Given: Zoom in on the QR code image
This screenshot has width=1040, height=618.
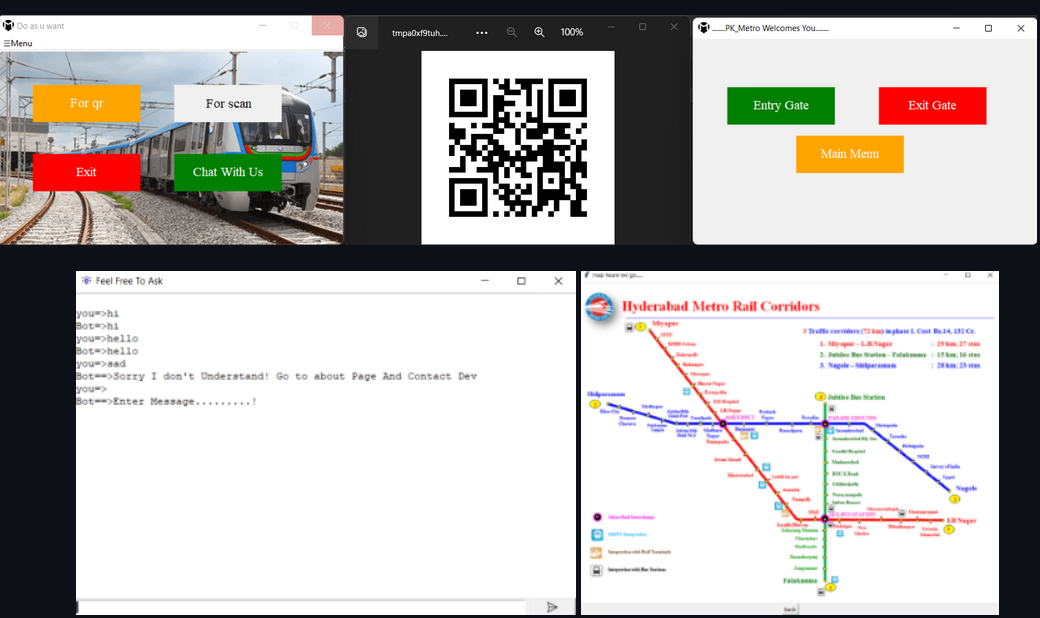Looking at the screenshot, I should (x=539, y=31).
